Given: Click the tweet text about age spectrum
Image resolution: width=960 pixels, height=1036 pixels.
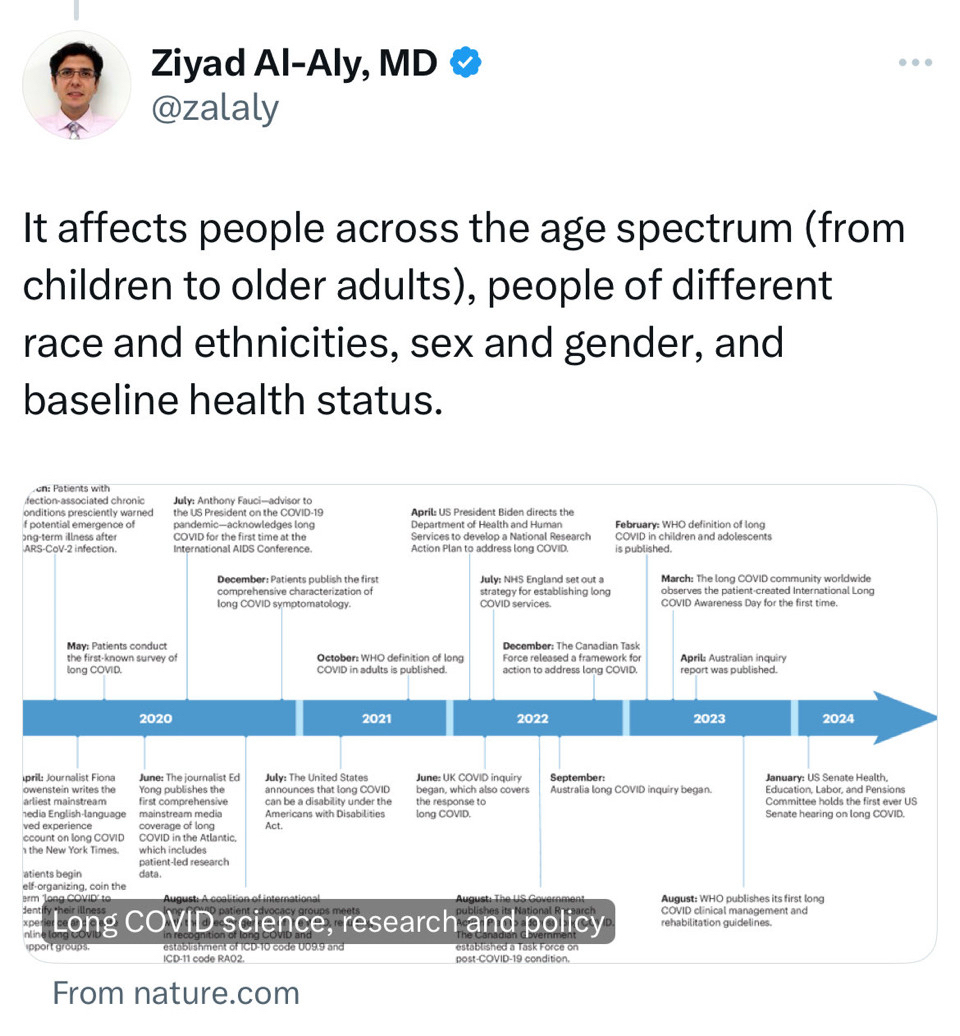Looking at the screenshot, I should coord(463,314).
